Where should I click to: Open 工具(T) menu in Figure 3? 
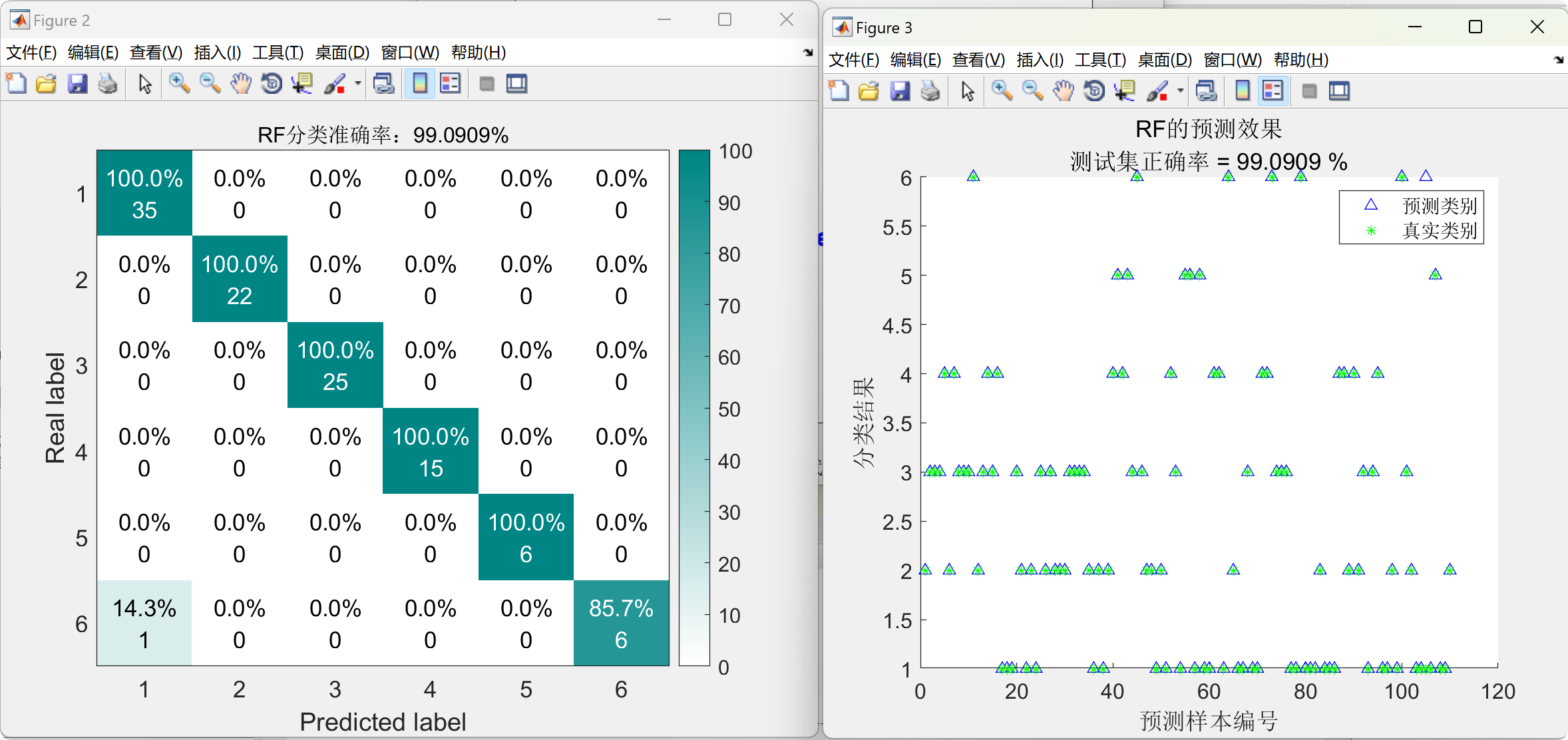tap(1100, 60)
